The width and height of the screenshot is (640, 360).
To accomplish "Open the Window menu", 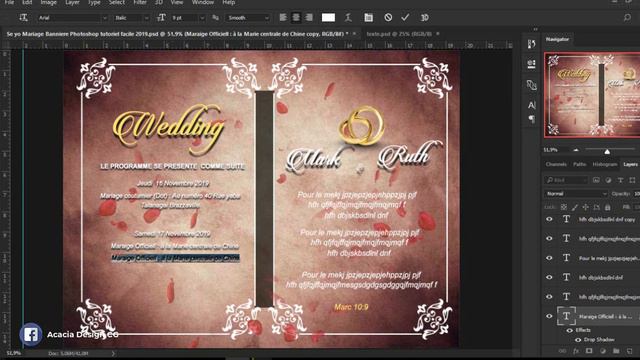I will coord(203,2).
